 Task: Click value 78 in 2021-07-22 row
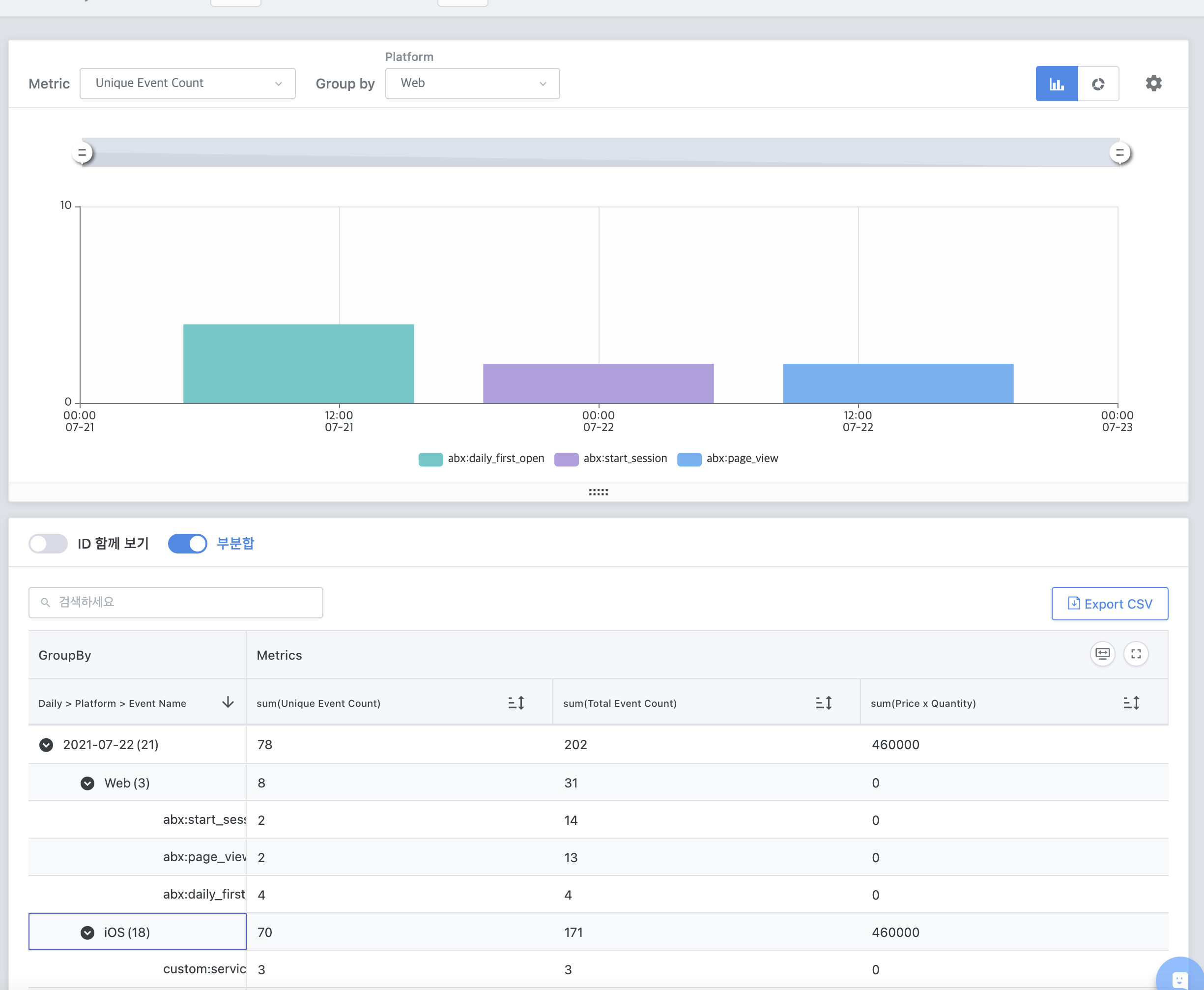click(x=264, y=745)
